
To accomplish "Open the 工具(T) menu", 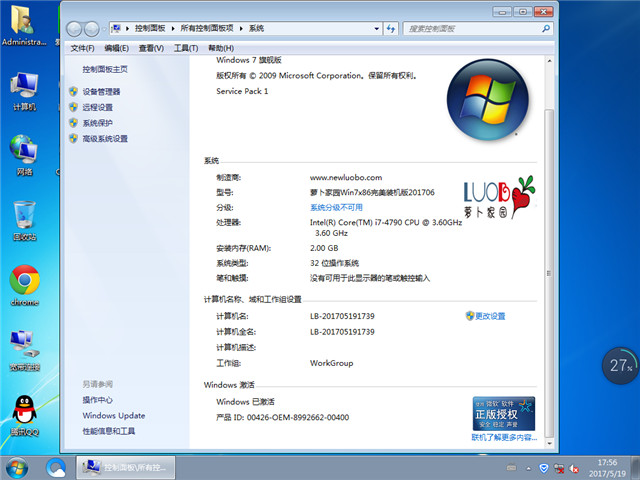I will coord(186,48).
